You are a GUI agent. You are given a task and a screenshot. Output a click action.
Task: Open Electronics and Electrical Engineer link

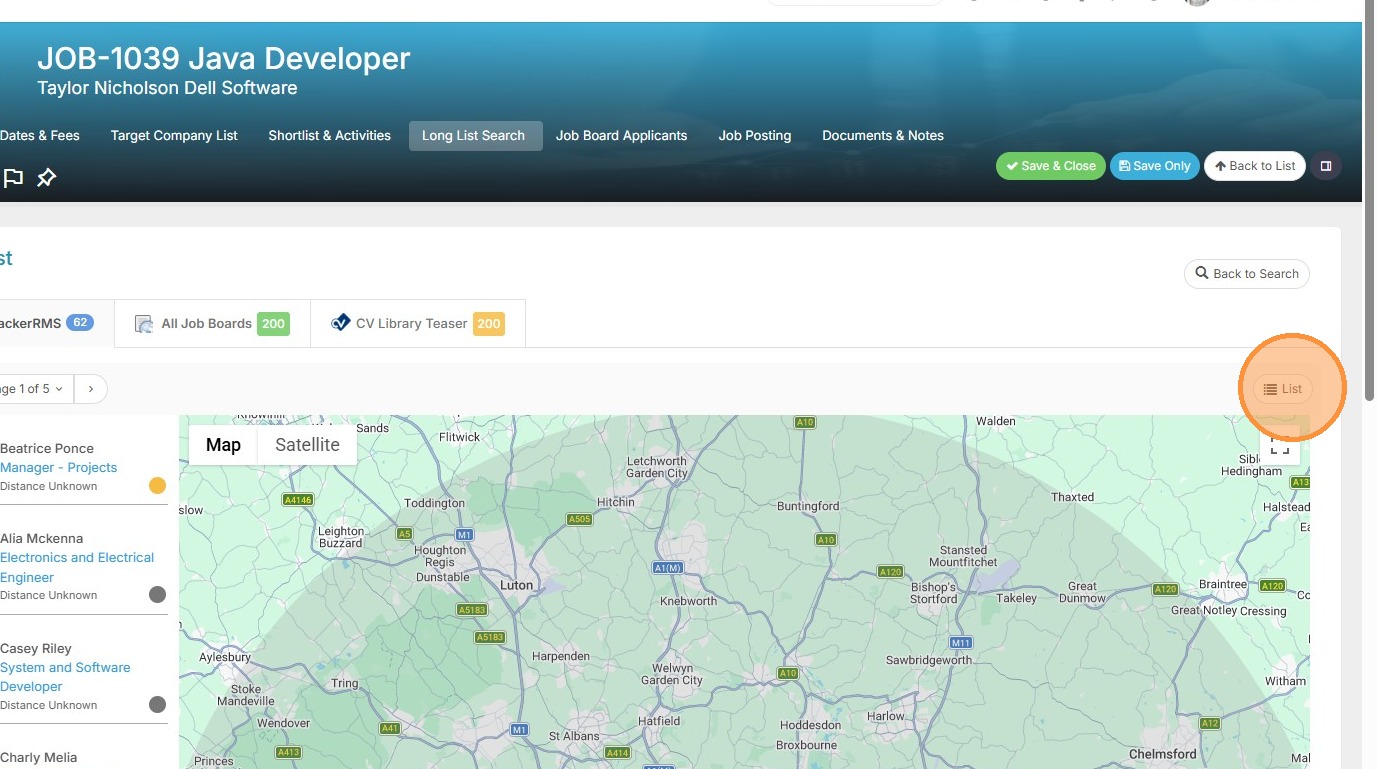[77, 567]
